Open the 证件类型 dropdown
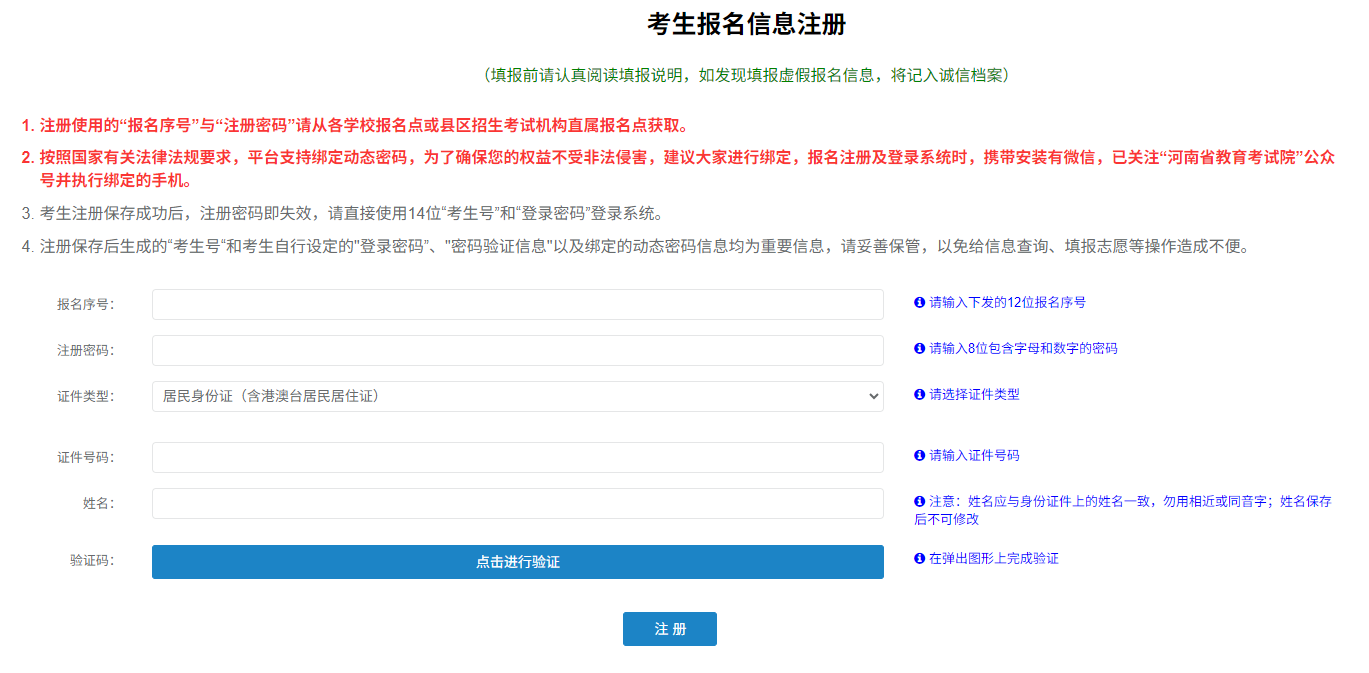This screenshot has height=673, width=1369. coord(517,396)
